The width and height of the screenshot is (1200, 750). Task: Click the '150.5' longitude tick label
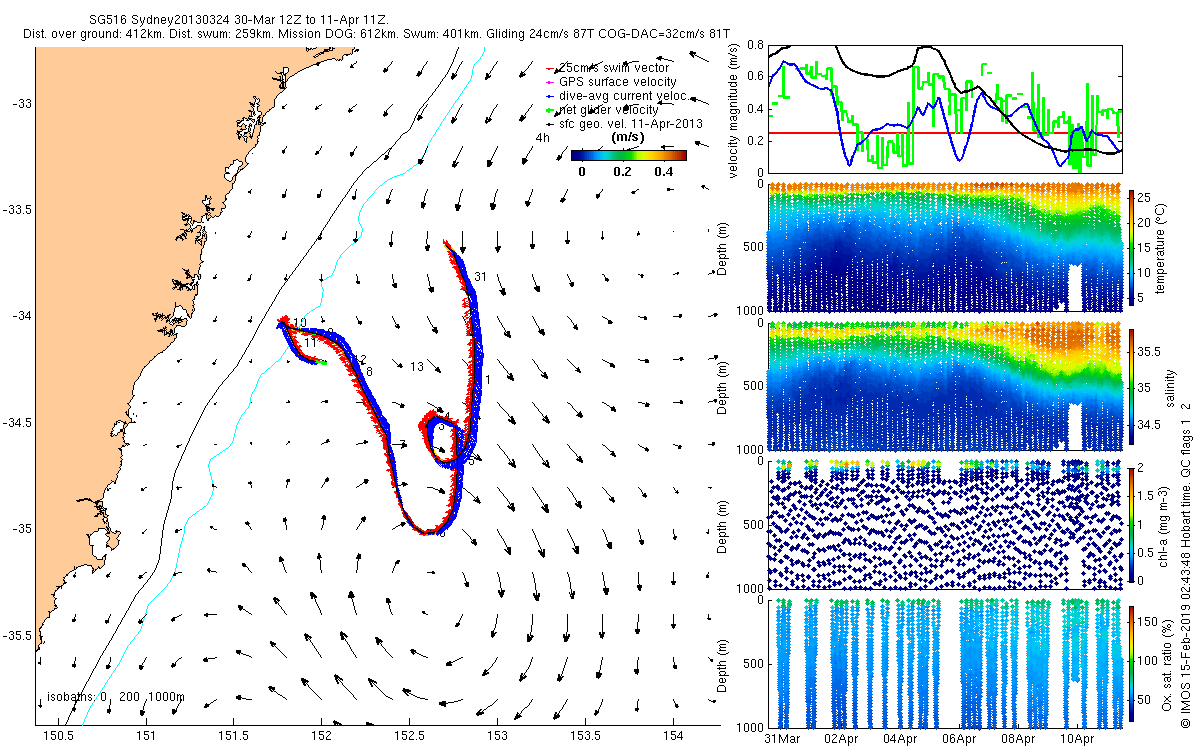(58, 736)
